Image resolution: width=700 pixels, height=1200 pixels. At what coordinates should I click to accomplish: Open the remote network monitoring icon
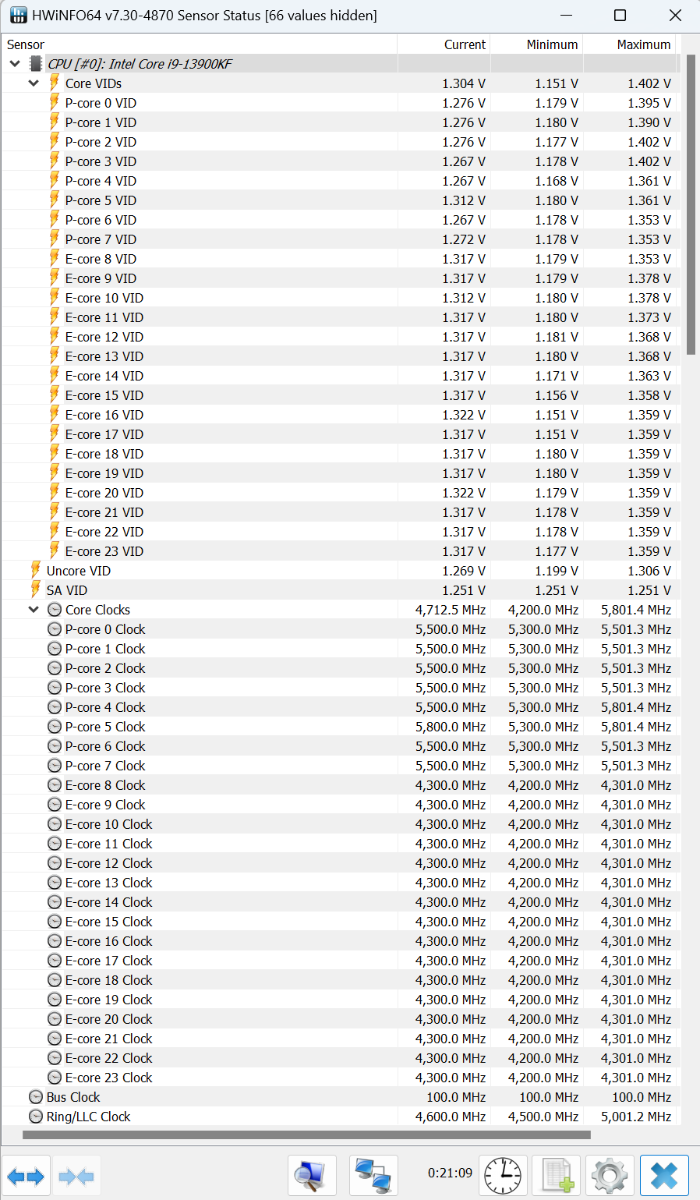373,1175
